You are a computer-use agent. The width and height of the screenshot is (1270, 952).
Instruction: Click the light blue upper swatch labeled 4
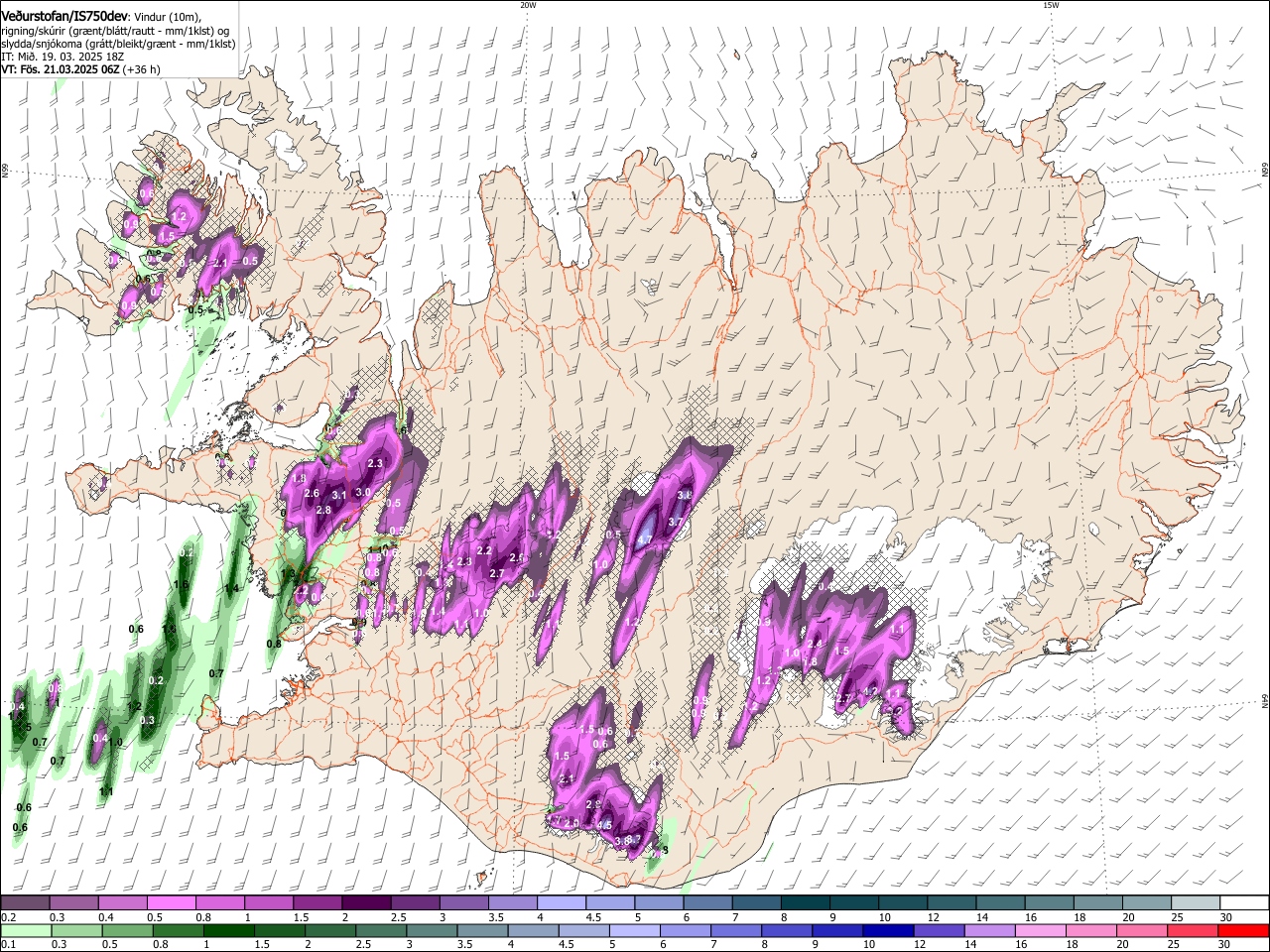point(562,903)
